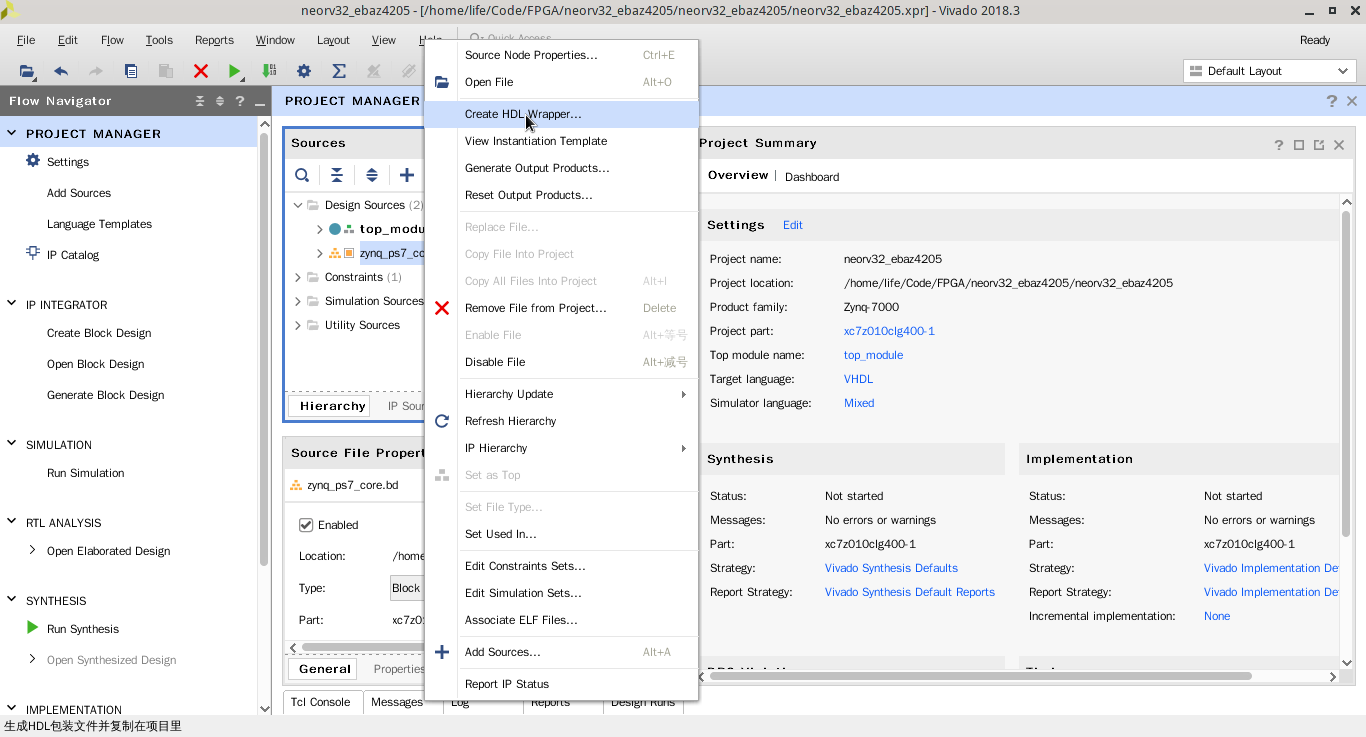Expand all sources in Sources panel
This screenshot has height=737, width=1366.
pos(372,175)
